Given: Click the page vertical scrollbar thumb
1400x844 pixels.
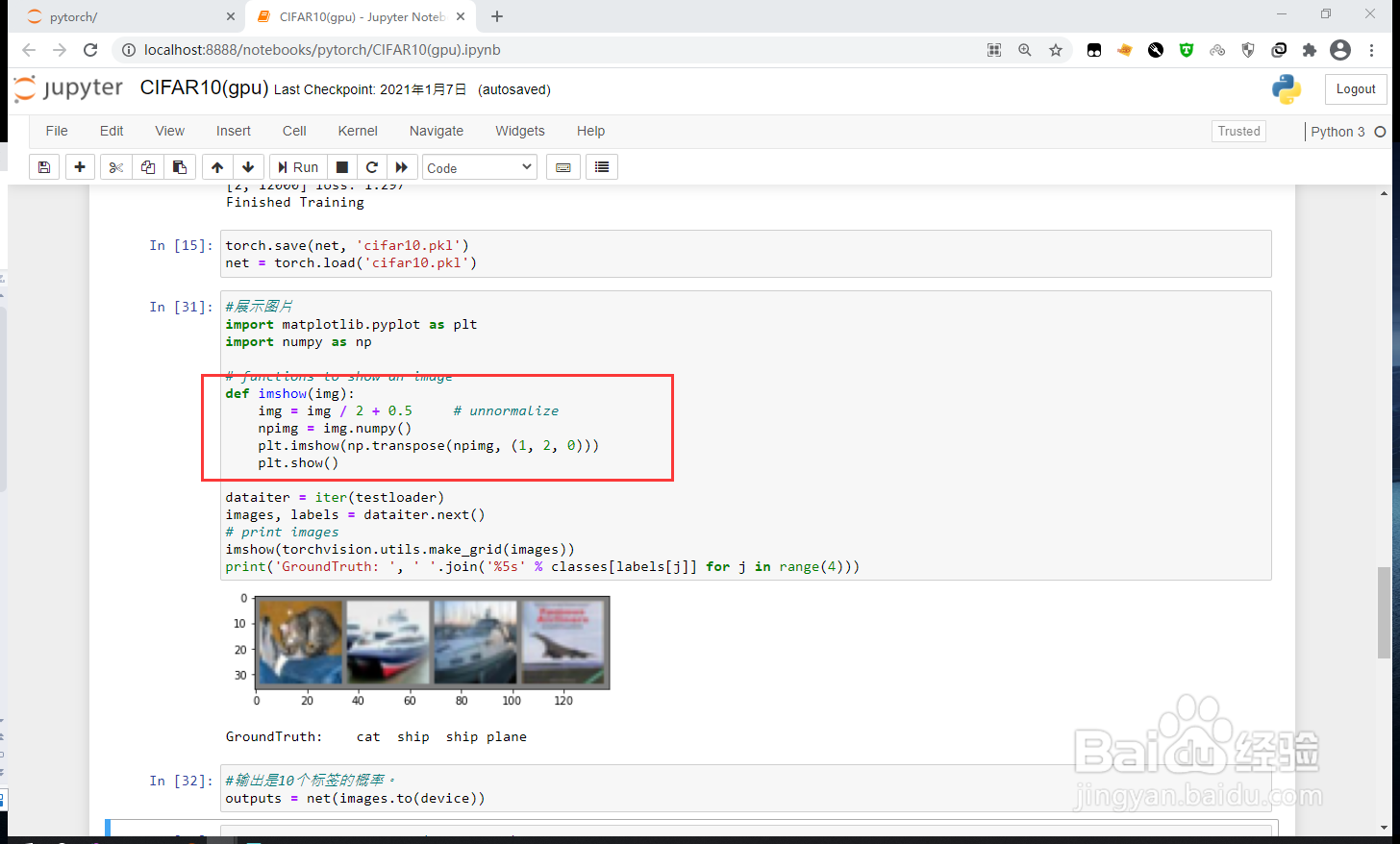Looking at the screenshot, I should pos(1384,612).
